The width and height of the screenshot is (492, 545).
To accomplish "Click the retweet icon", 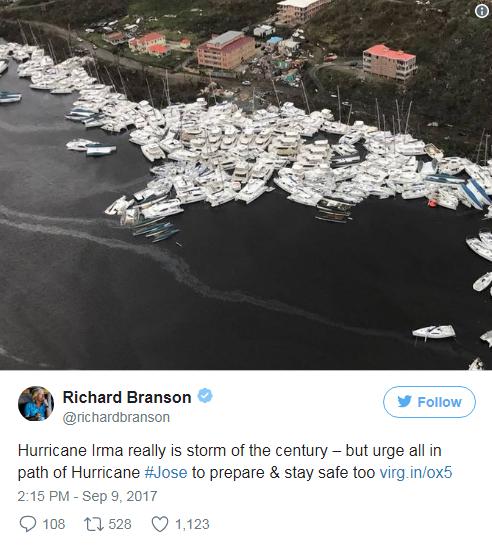I will (x=95, y=524).
